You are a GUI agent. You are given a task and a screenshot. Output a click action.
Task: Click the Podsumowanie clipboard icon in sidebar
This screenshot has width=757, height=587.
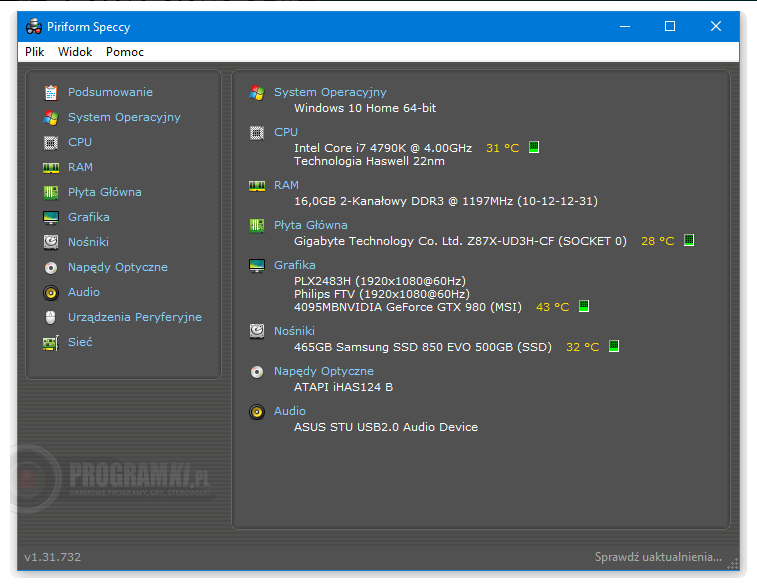51,92
